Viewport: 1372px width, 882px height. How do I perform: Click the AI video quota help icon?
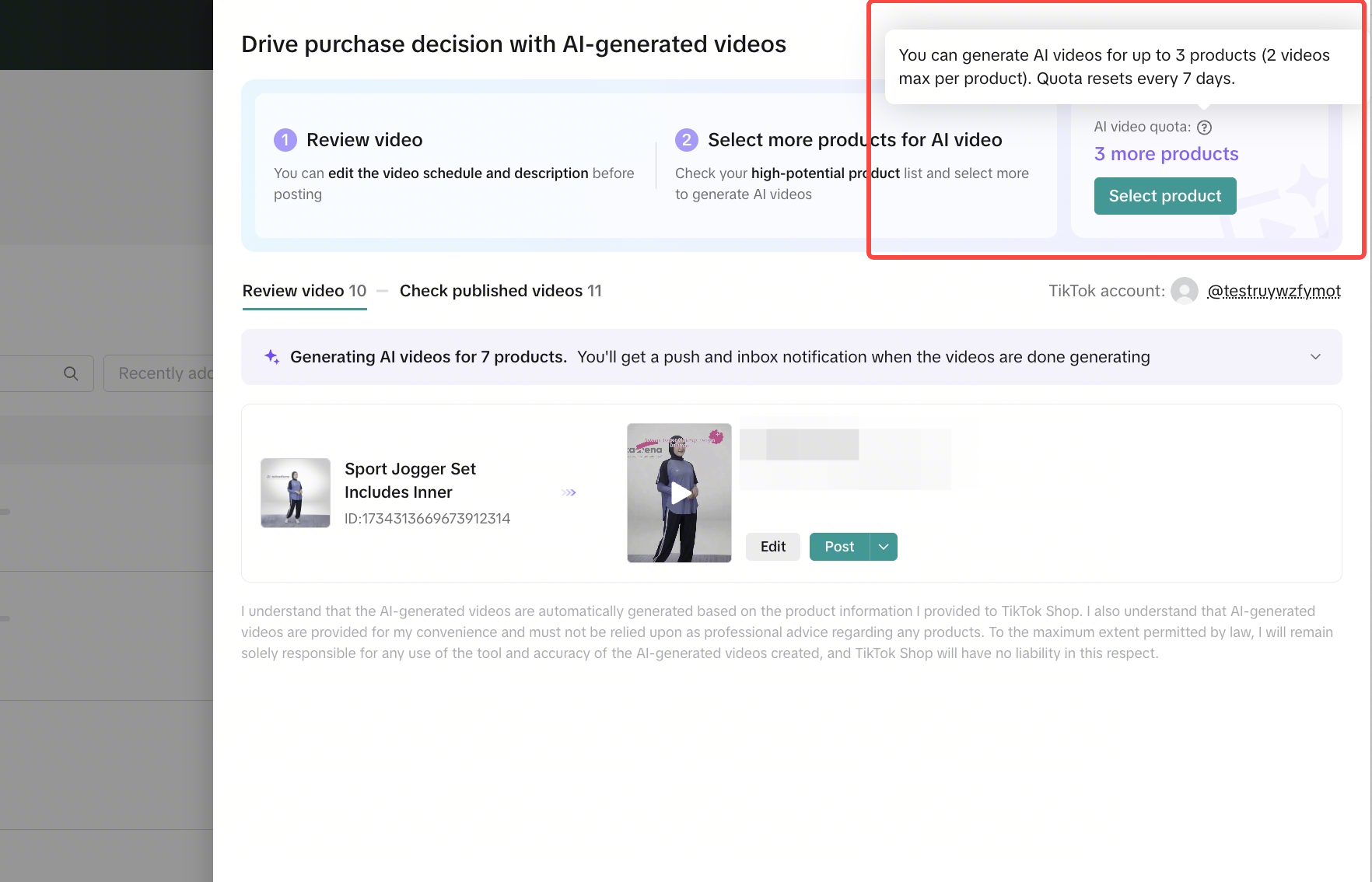coord(1204,128)
